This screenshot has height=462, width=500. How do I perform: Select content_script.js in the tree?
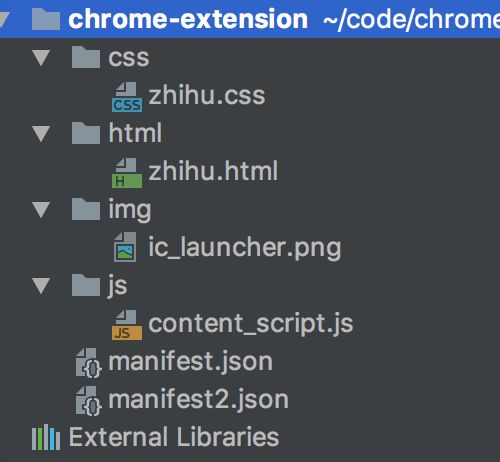point(251,324)
